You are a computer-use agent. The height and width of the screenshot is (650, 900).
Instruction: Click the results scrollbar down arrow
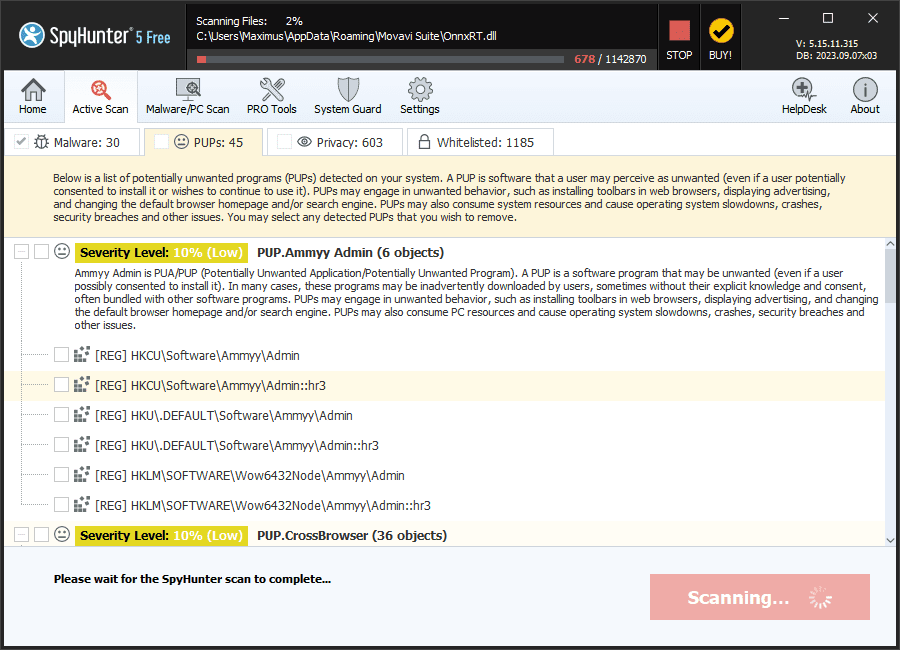[x=890, y=540]
